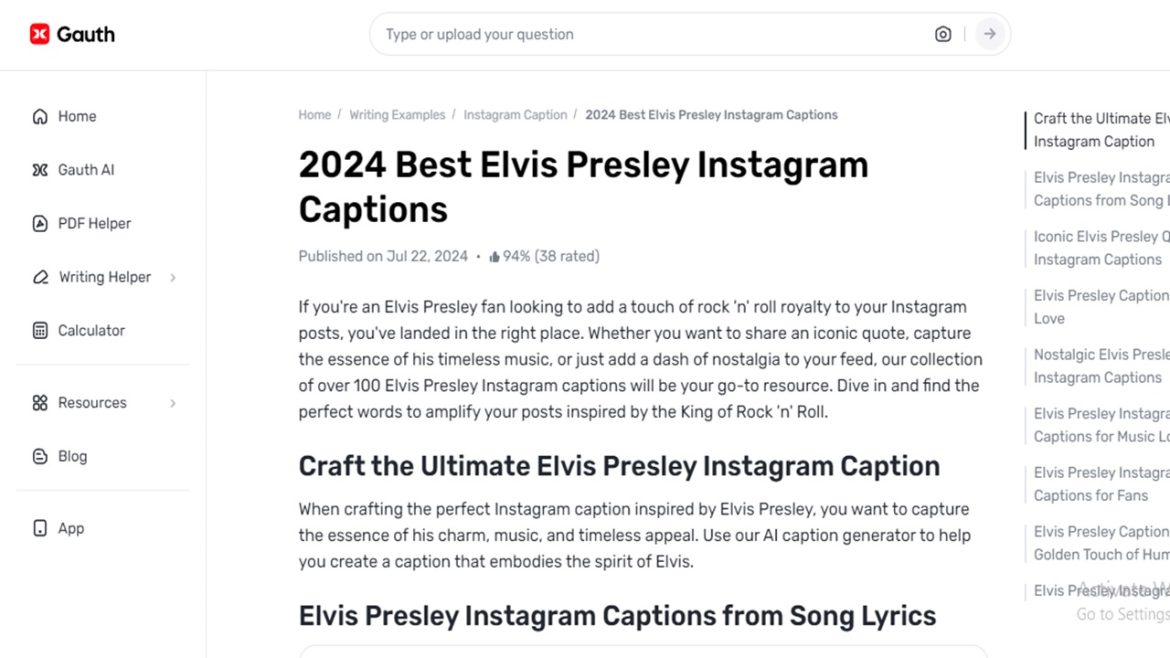Open Instagram Caption breadcrumb link
The image size is (1170, 658).
515,115
